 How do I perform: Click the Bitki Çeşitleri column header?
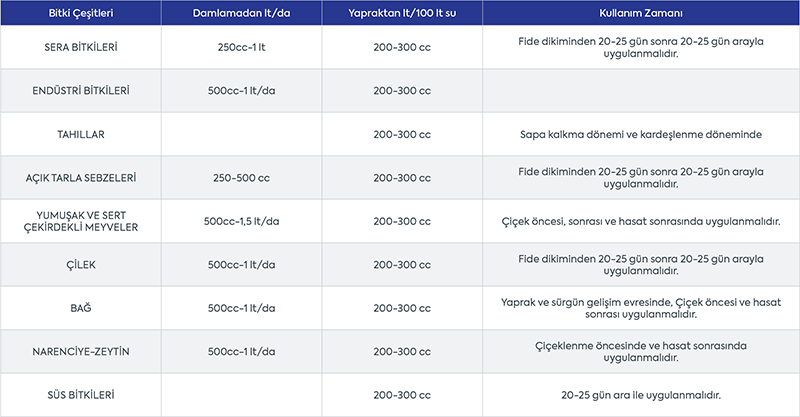point(80,14)
